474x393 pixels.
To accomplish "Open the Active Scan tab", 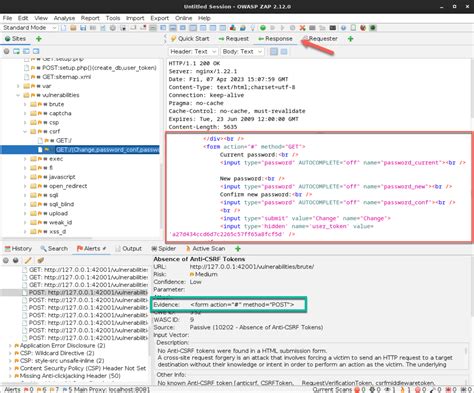I will coord(205,249).
